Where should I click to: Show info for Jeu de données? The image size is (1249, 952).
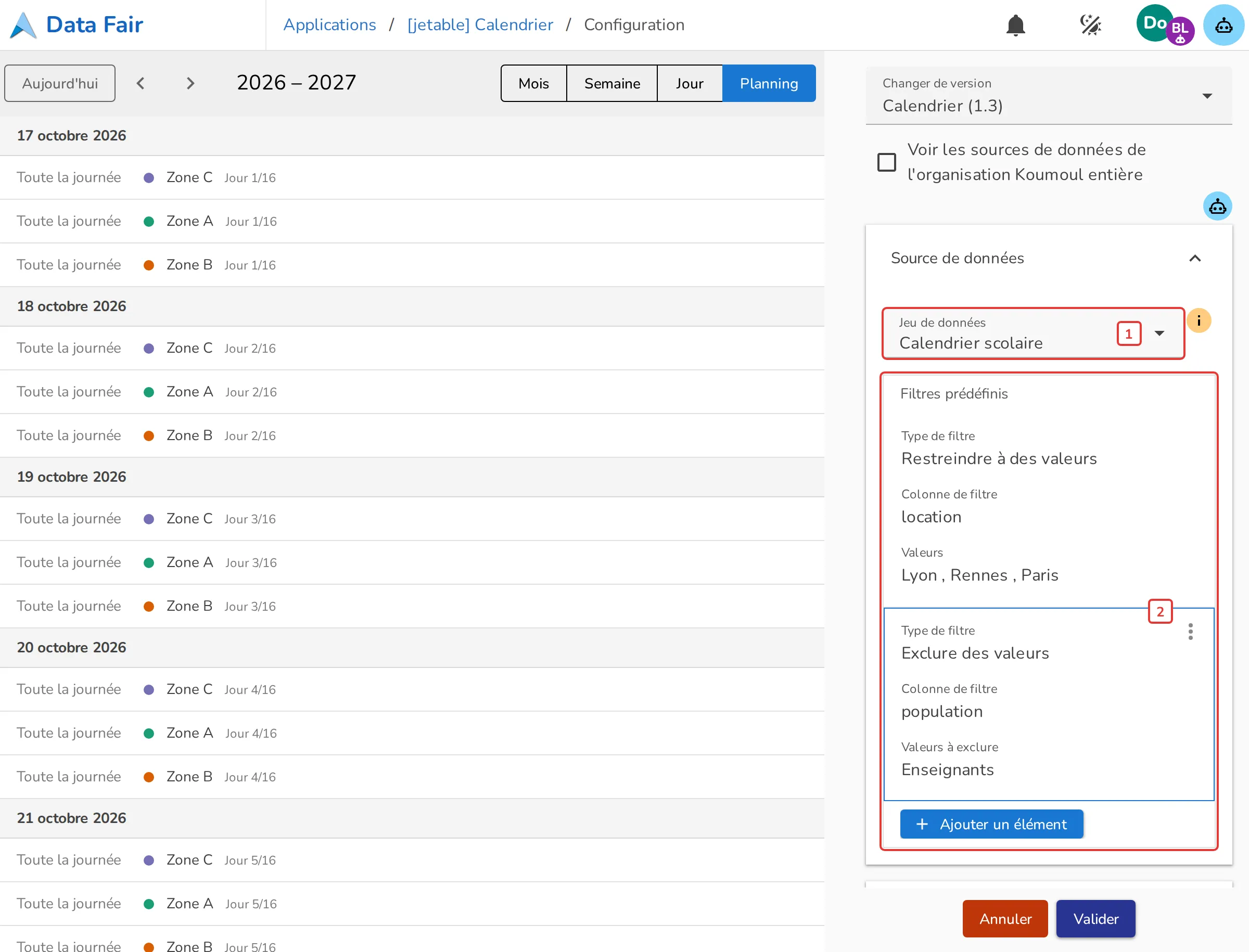(1199, 321)
